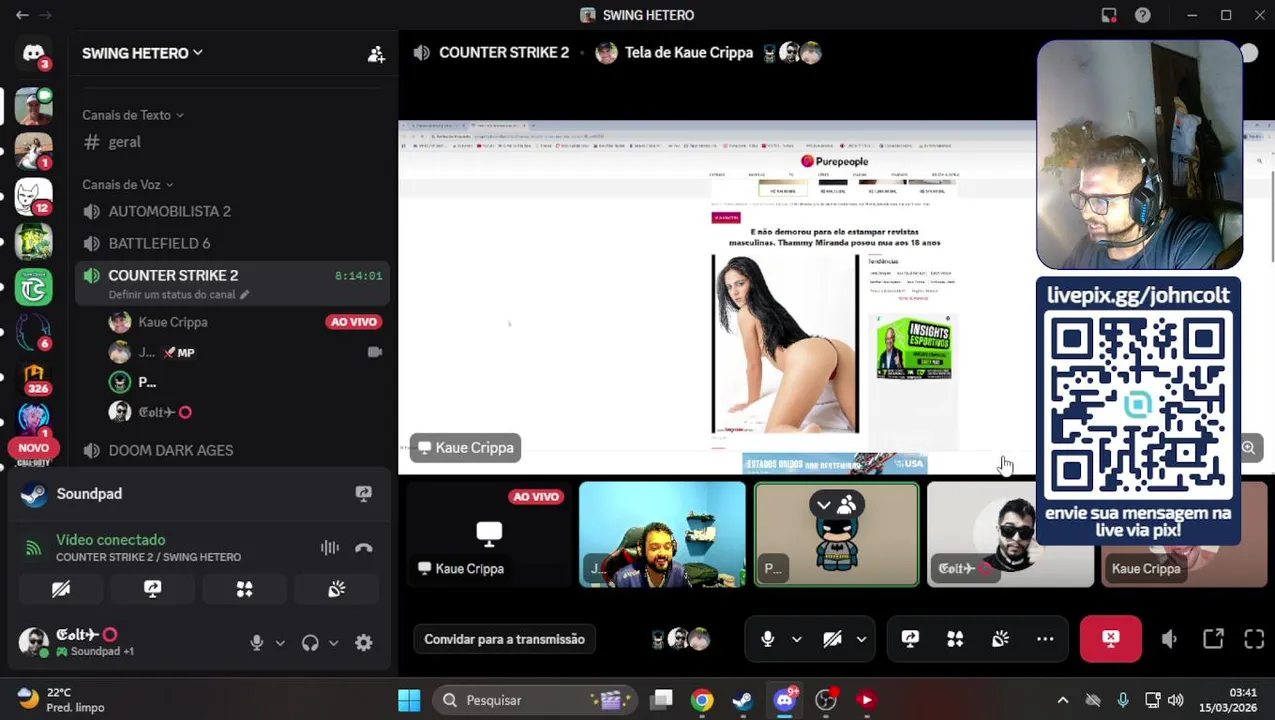The height and width of the screenshot is (720, 1275).
Task: Open noise suppression waveform icon
Action: click(330, 548)
